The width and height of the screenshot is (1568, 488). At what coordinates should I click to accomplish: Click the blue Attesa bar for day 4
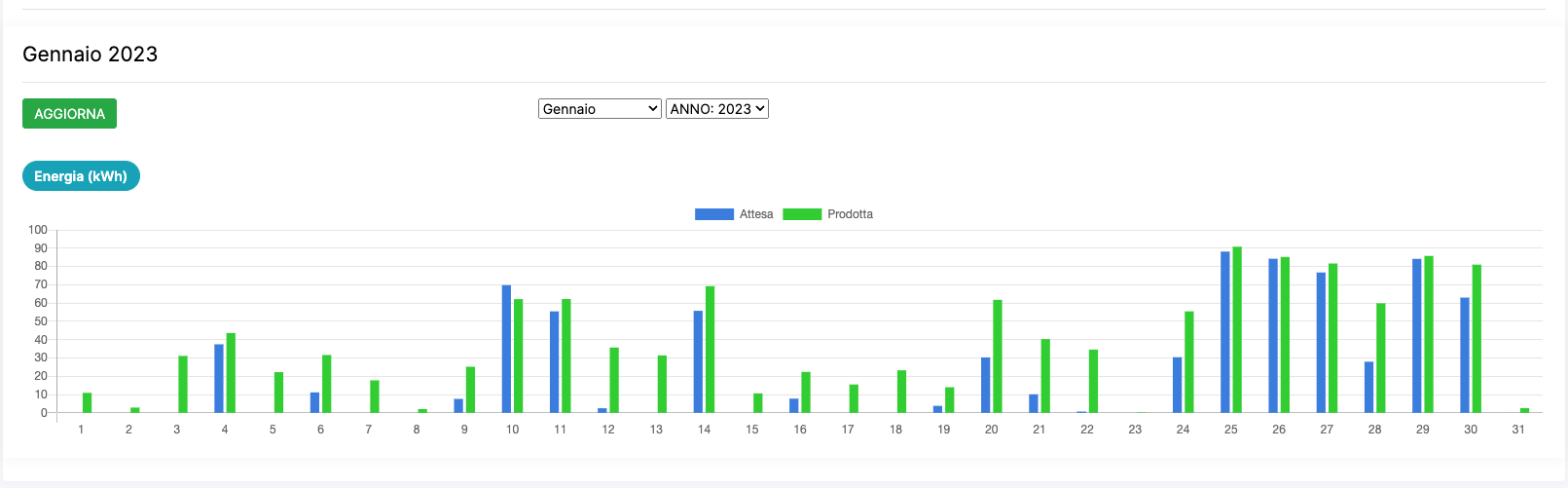tap(219, 378)
